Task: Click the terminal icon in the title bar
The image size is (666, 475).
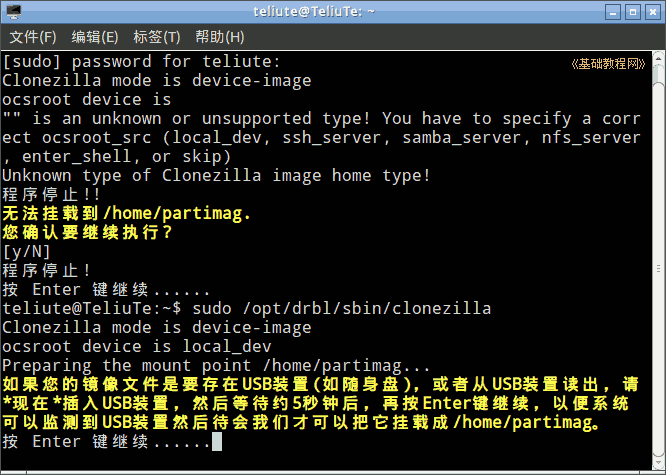Action: (x=14, y=12)
